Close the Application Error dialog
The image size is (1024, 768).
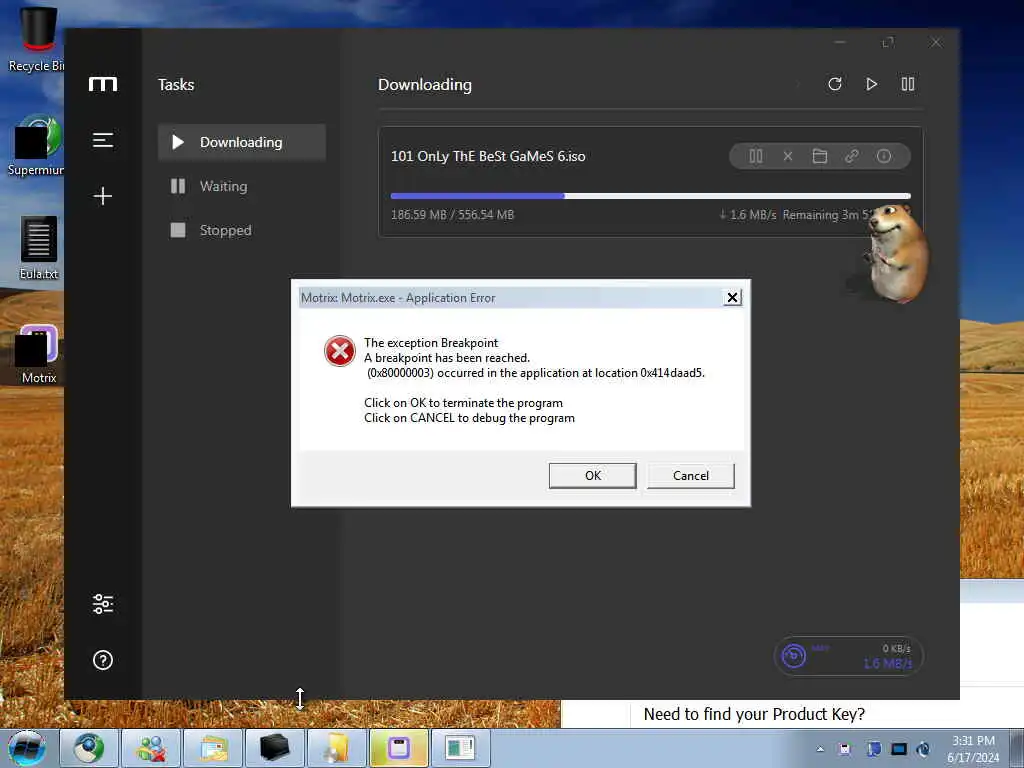[x=732, y=298]
